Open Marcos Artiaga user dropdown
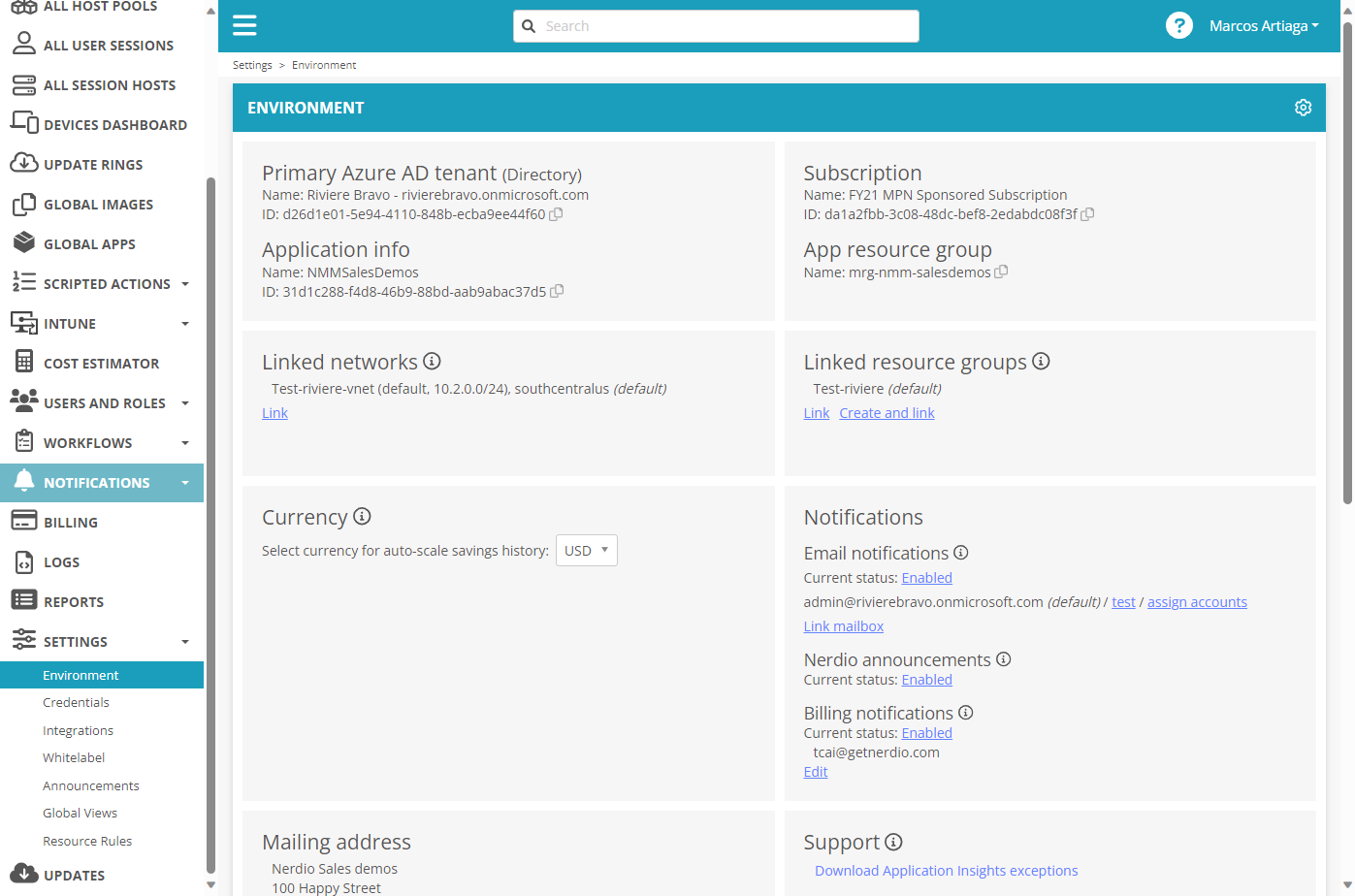Viewport: 1355px width, 896px height. (x=1264, y=26)
